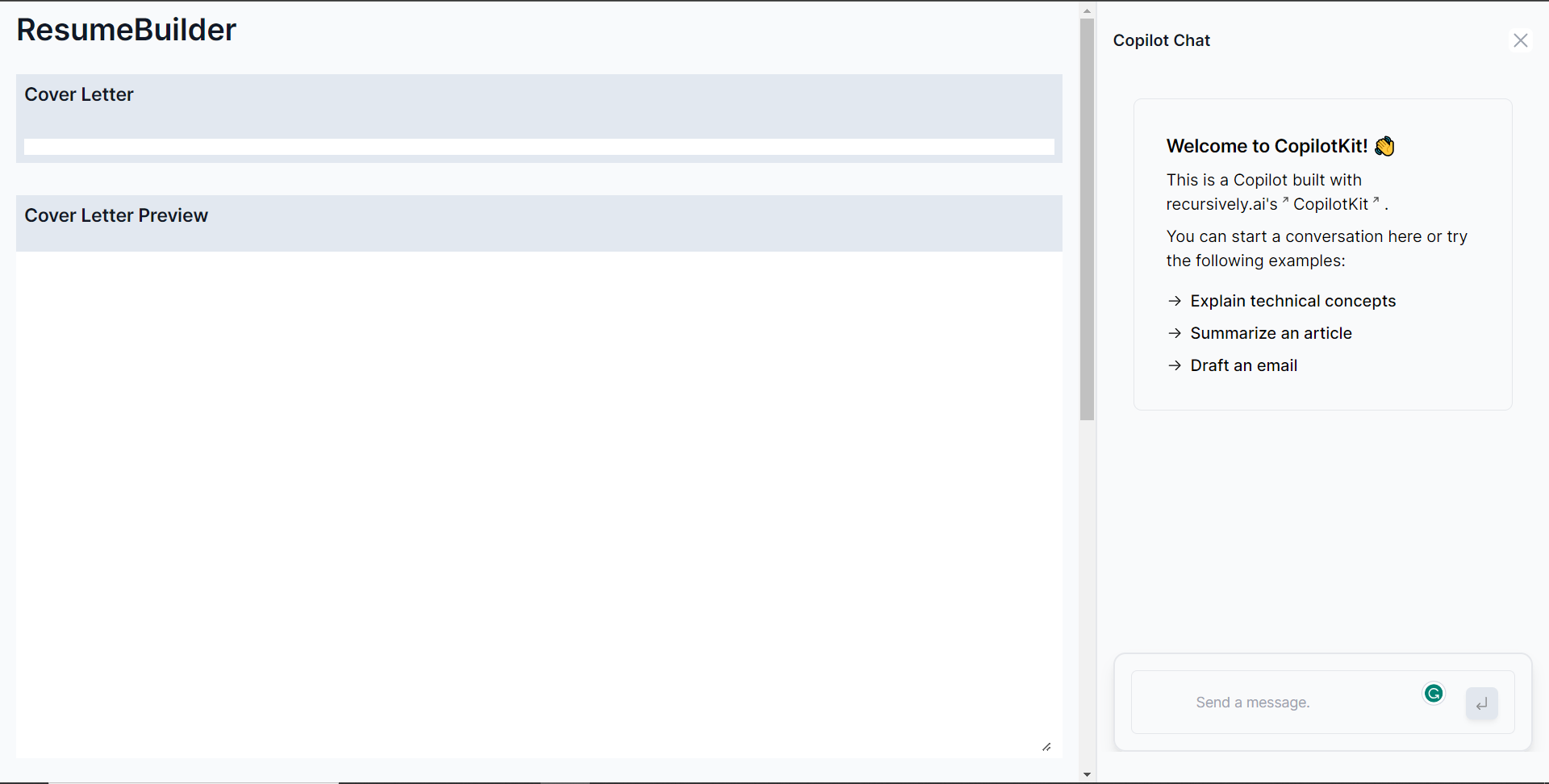Send the chat message with enter button
The width and height of the screenshot is (1549, 784).
coord(1482,703)
